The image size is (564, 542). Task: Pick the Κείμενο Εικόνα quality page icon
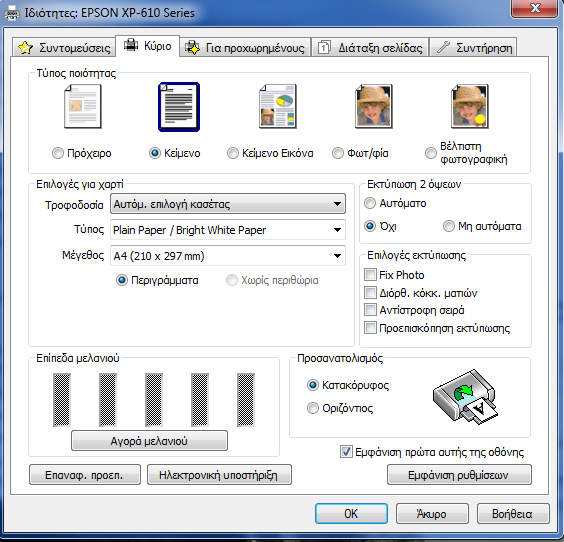(278, 106)
